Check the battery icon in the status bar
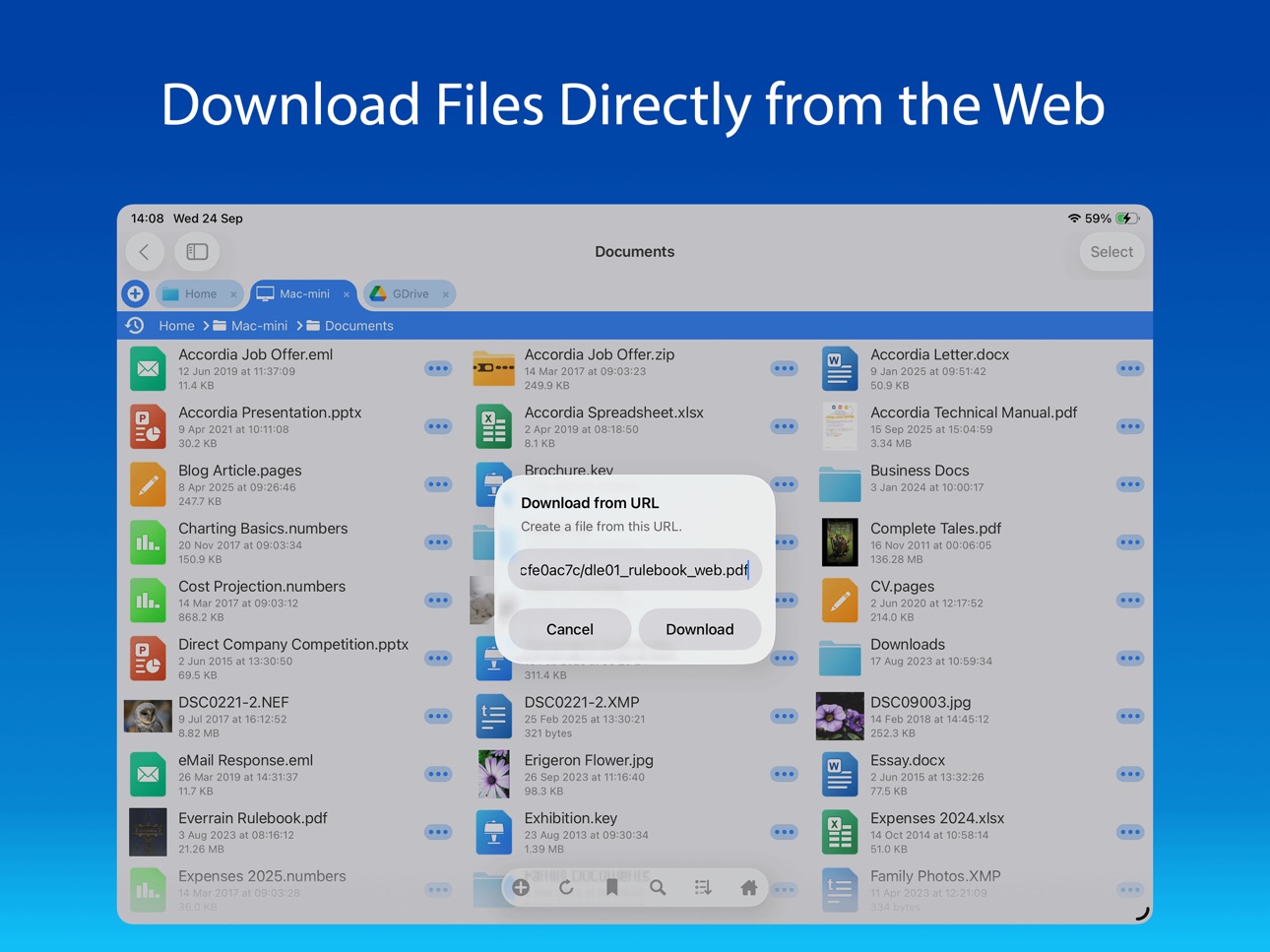Screen dimensions: 1270x952 click(1127, 219)
